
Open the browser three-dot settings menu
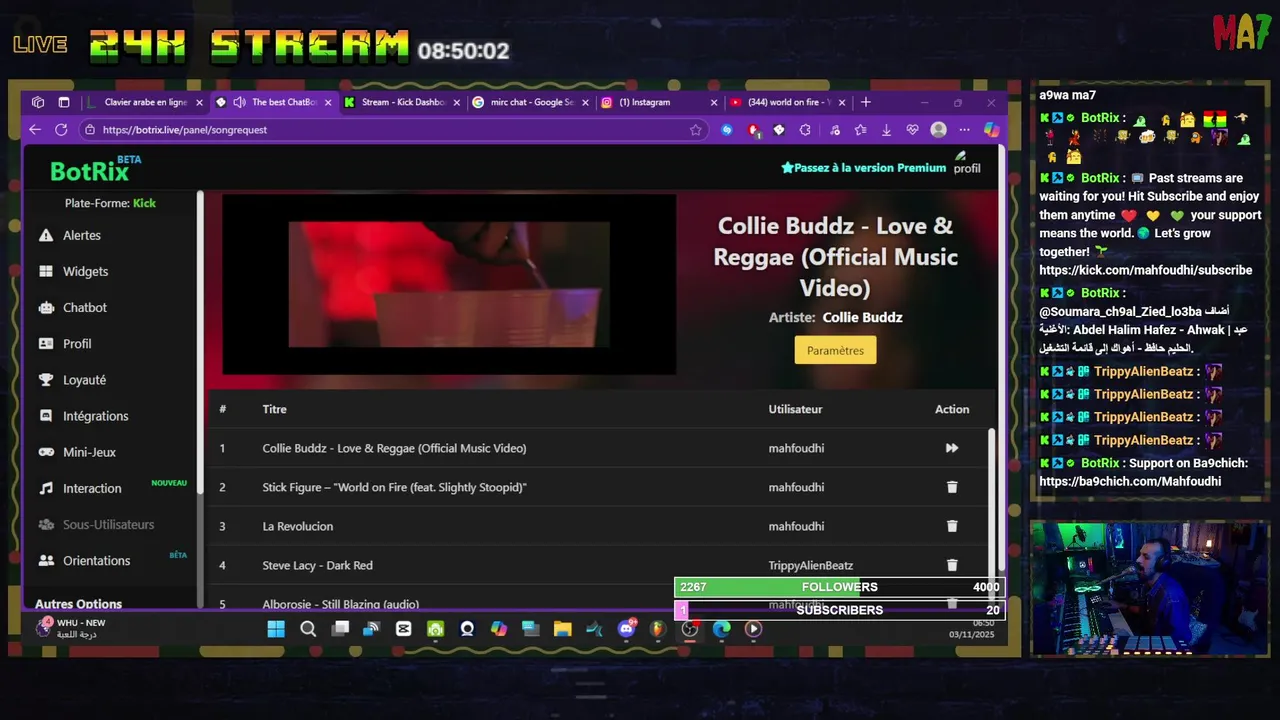tap(964, 129)
